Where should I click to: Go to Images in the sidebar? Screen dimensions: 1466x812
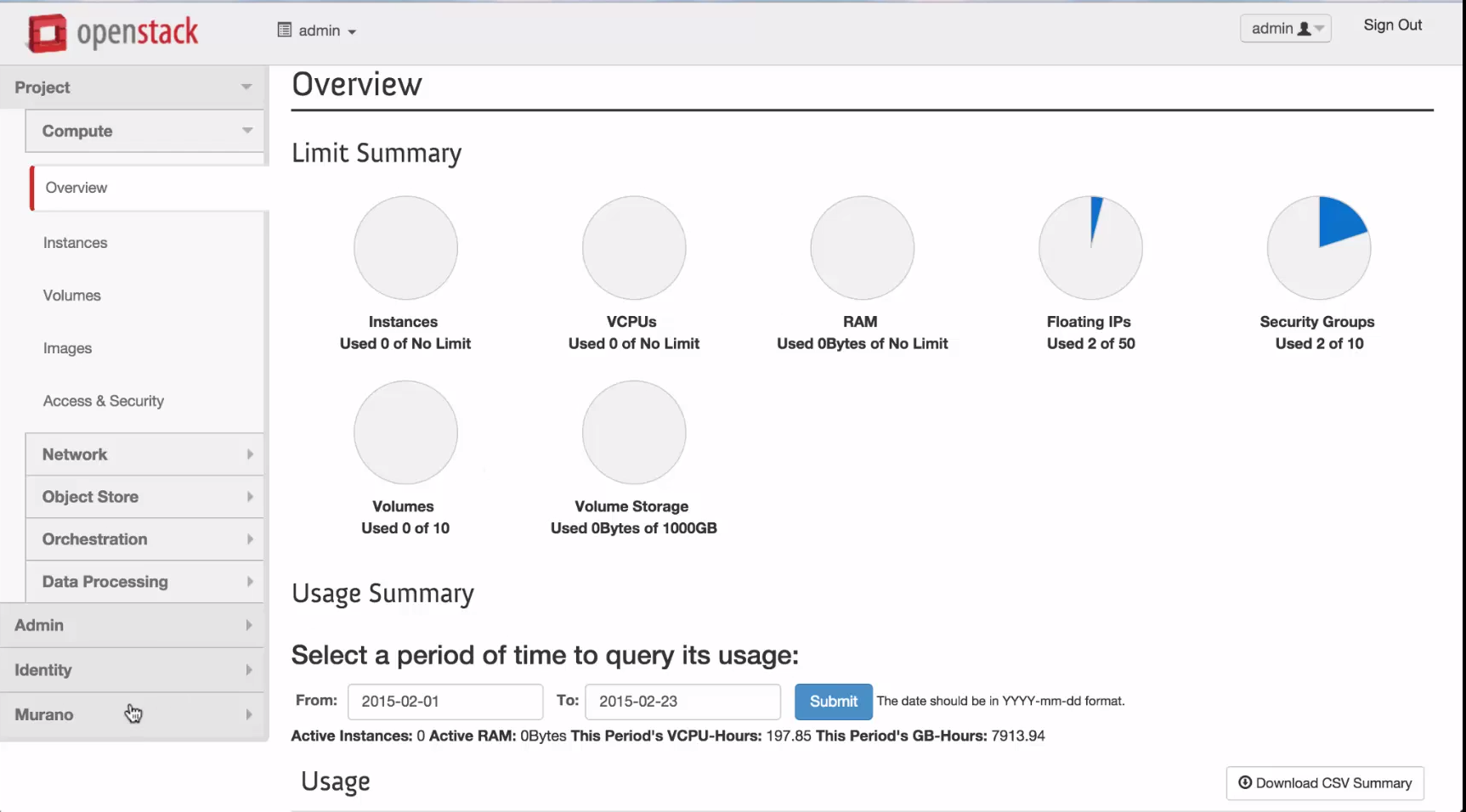click(68, 348)
